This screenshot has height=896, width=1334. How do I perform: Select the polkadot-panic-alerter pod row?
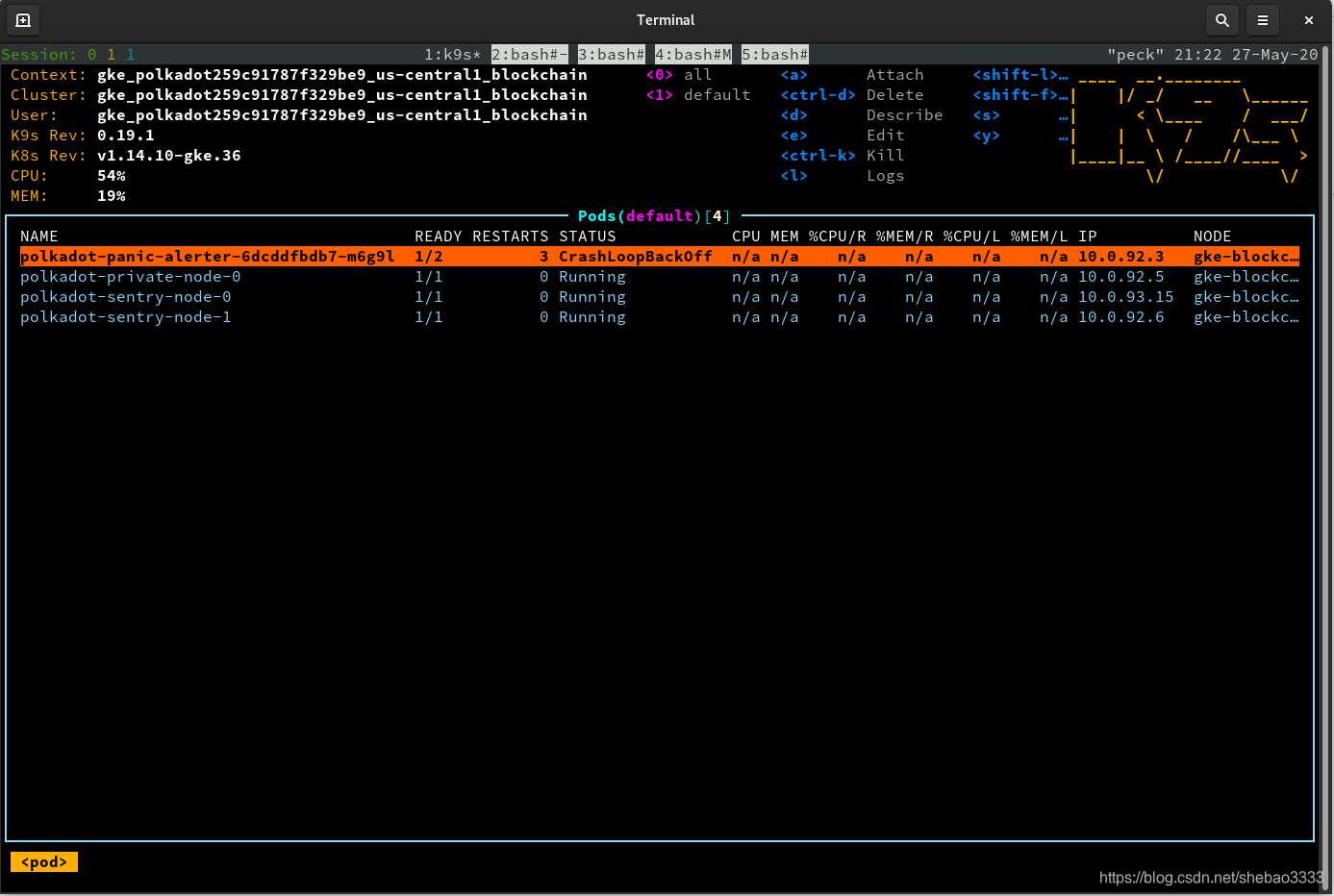(660, 257)
